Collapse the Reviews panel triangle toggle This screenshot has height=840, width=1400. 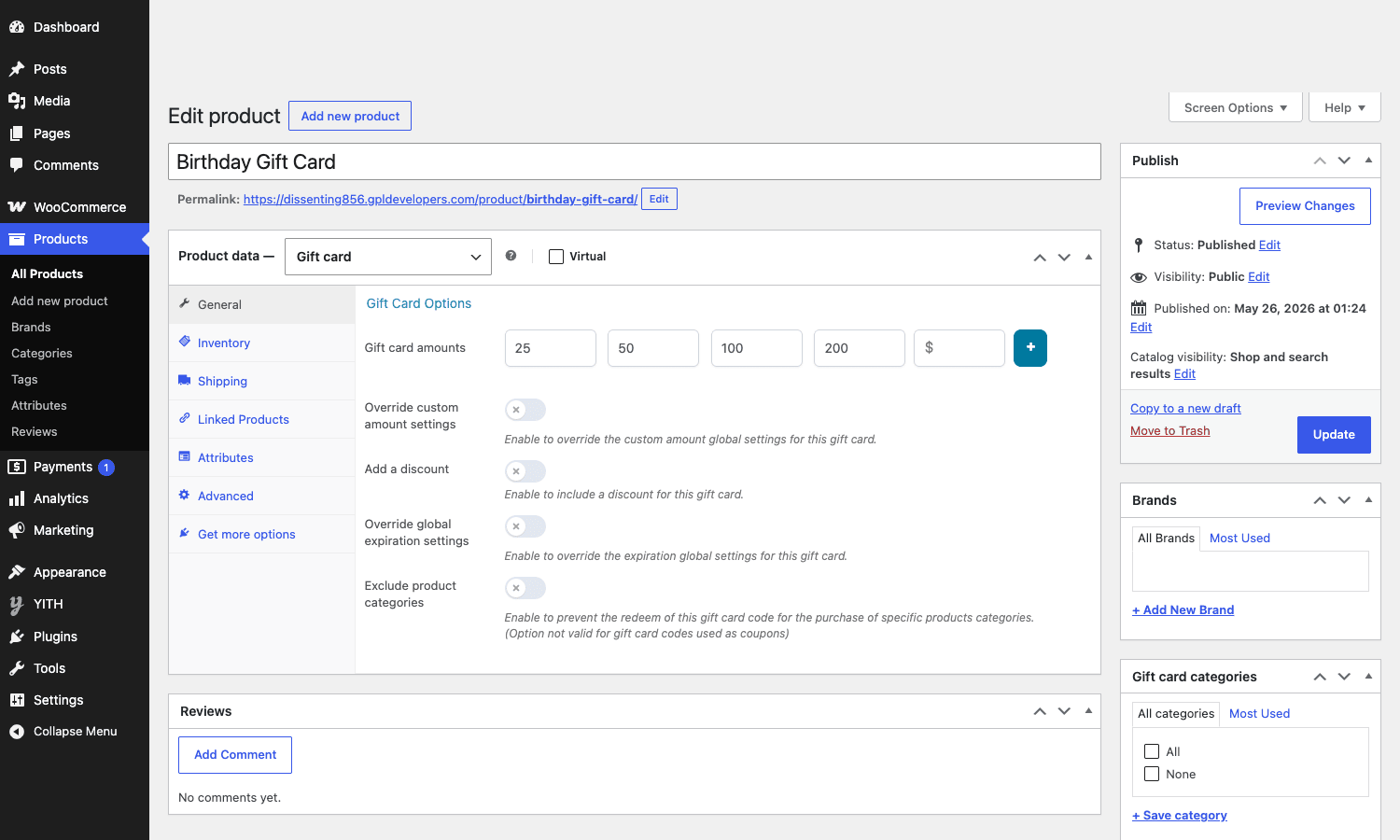tap(1088, 711)
